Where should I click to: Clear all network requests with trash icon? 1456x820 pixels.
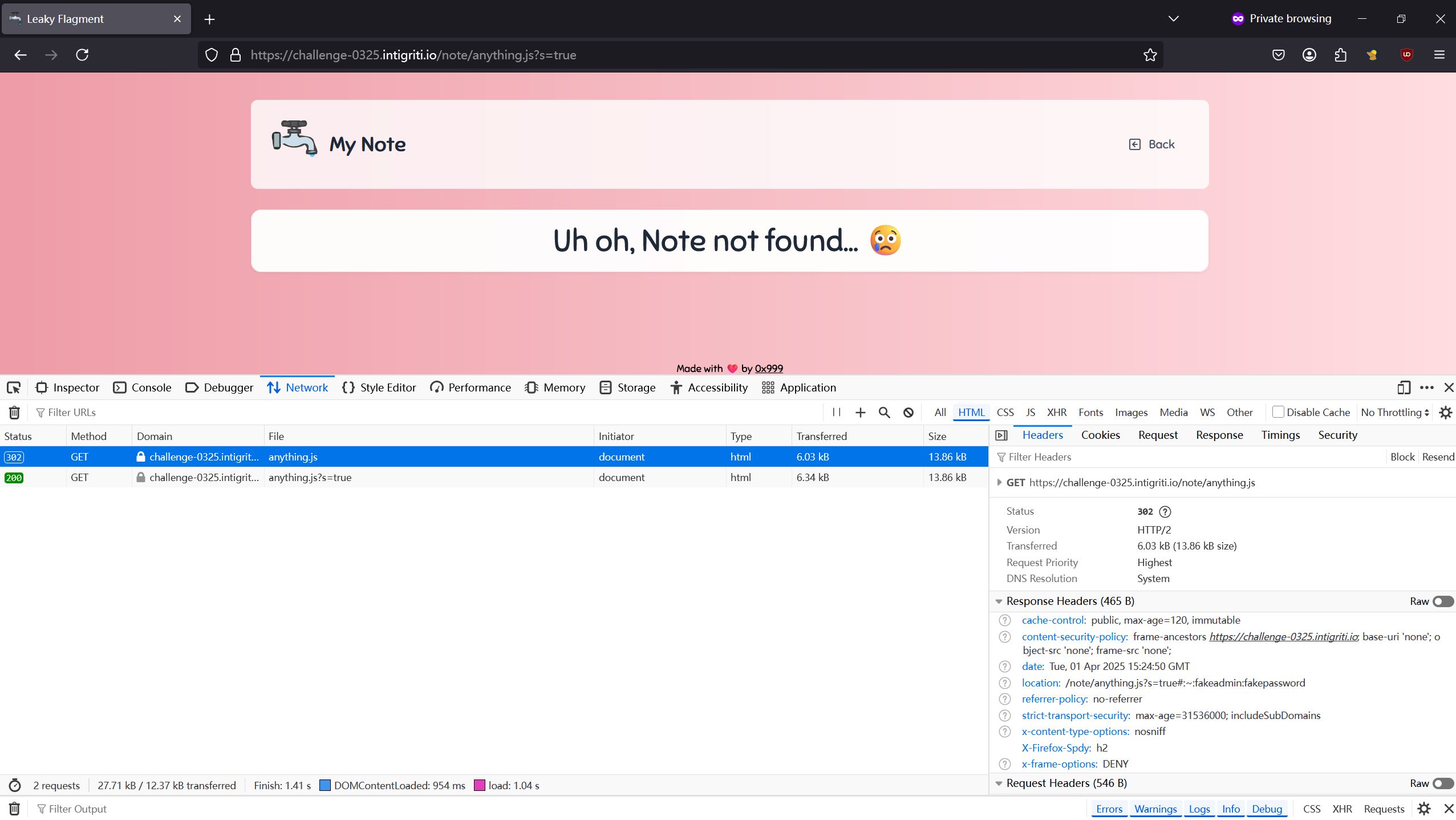point(14,412)
